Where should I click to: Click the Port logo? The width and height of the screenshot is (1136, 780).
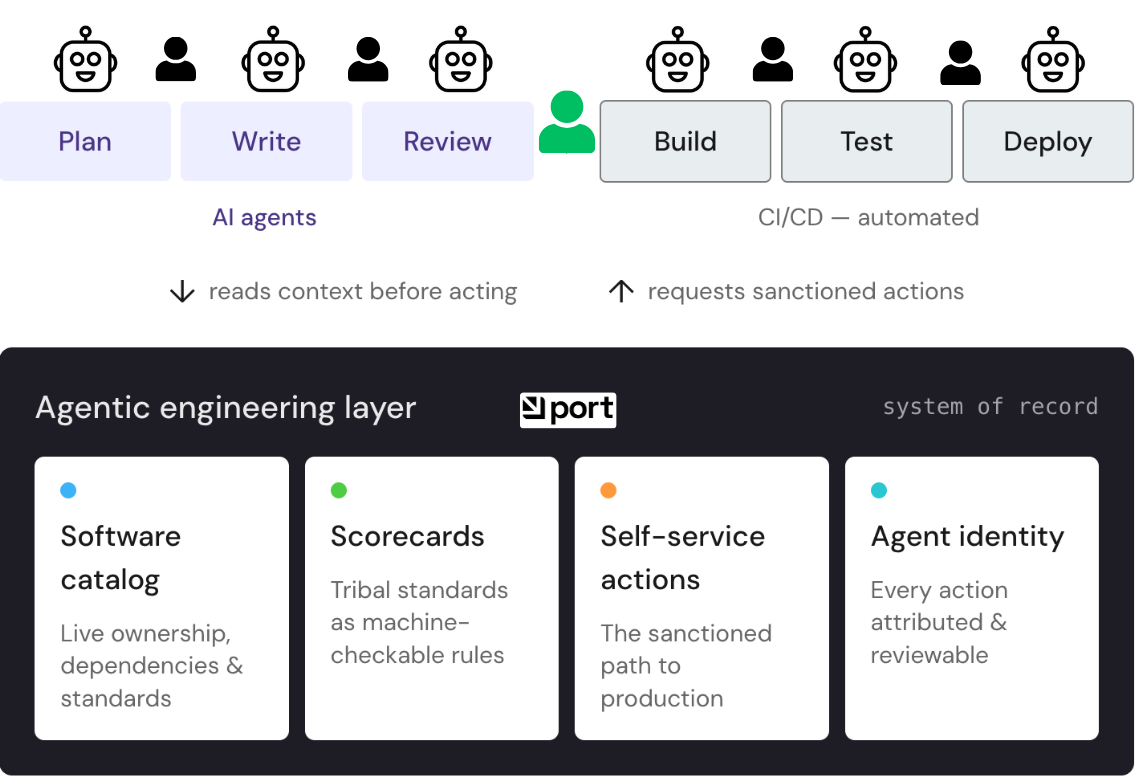(x=568, y=410)
